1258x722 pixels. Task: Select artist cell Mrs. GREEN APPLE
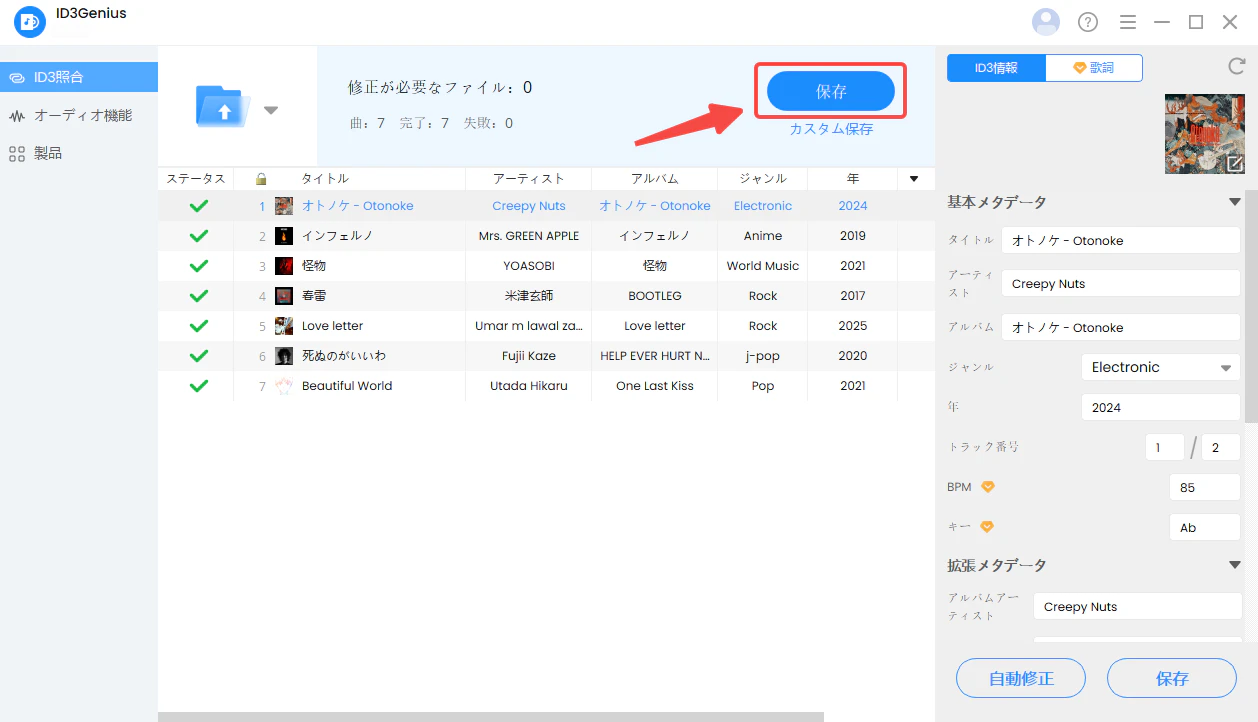point(529,236)
